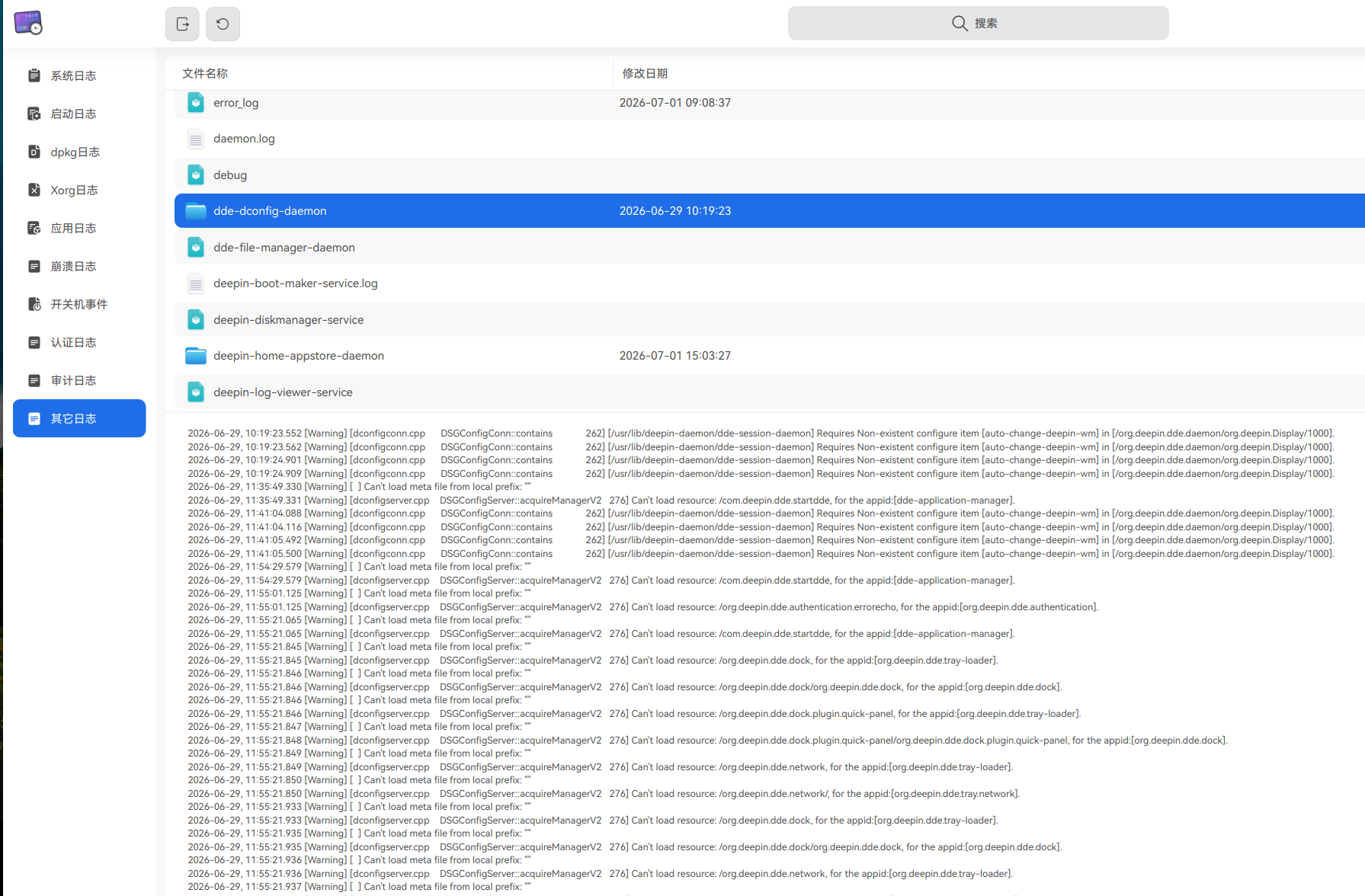
Task: Click the search field
Action: click(x=978, y=24)
